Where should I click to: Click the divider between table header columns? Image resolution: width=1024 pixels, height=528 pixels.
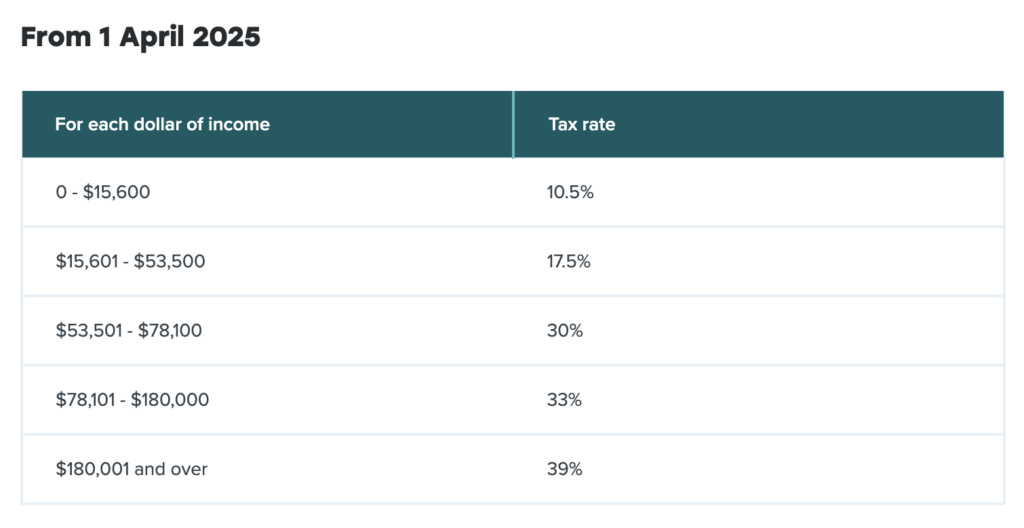pos(513,125)
